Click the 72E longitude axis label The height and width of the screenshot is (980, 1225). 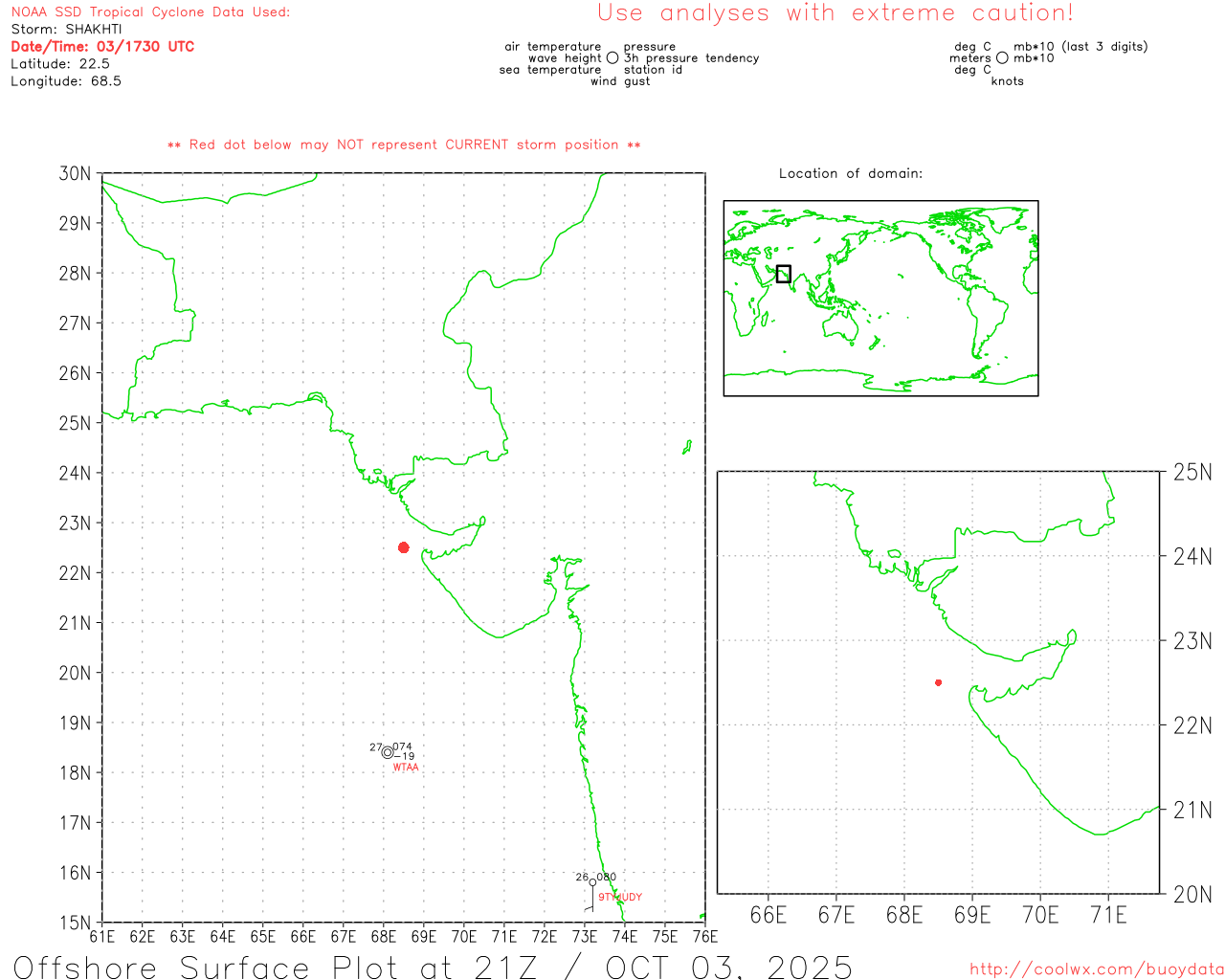click(545, 937)
